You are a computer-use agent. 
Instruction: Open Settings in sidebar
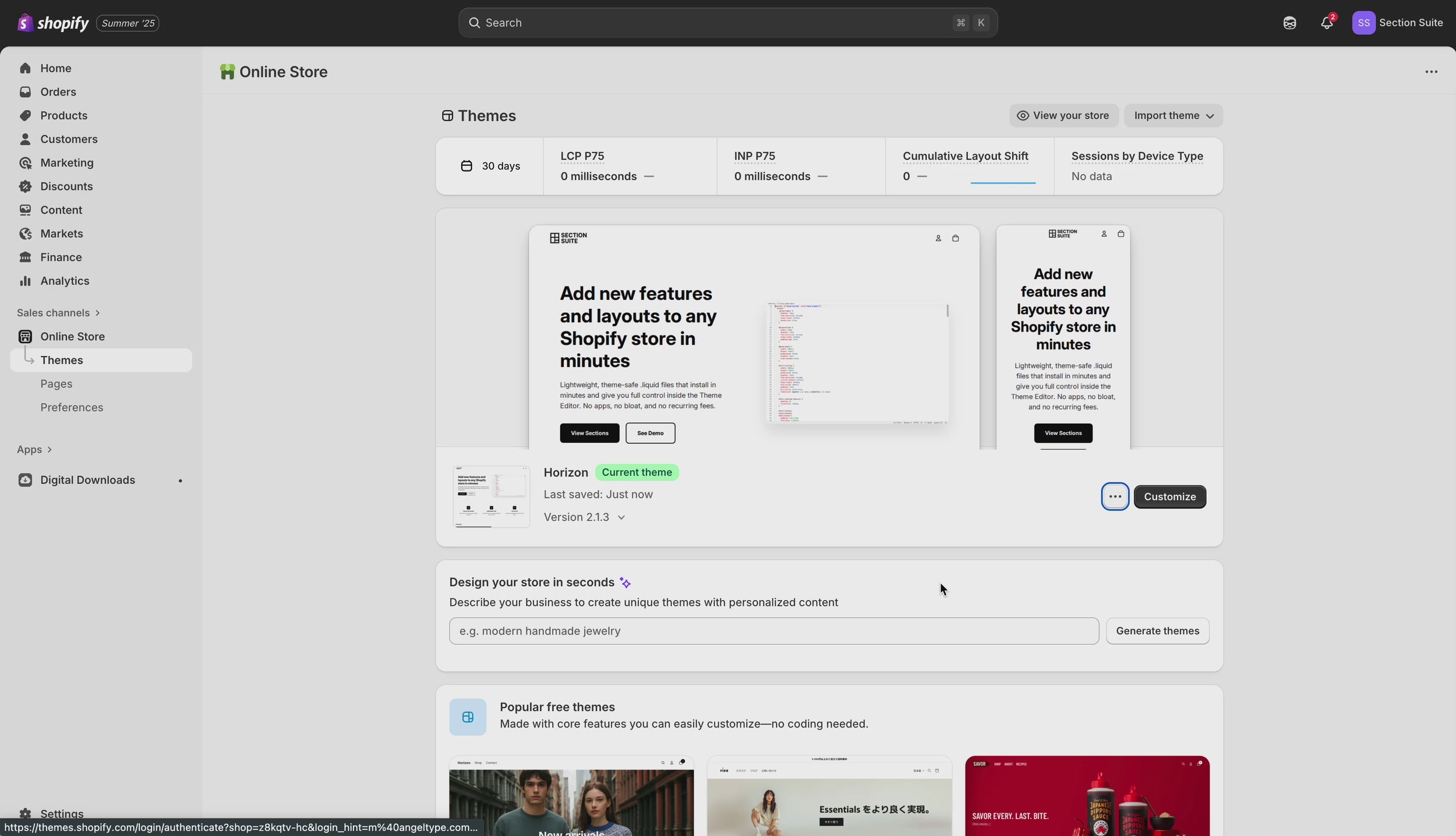click(101, 814)
